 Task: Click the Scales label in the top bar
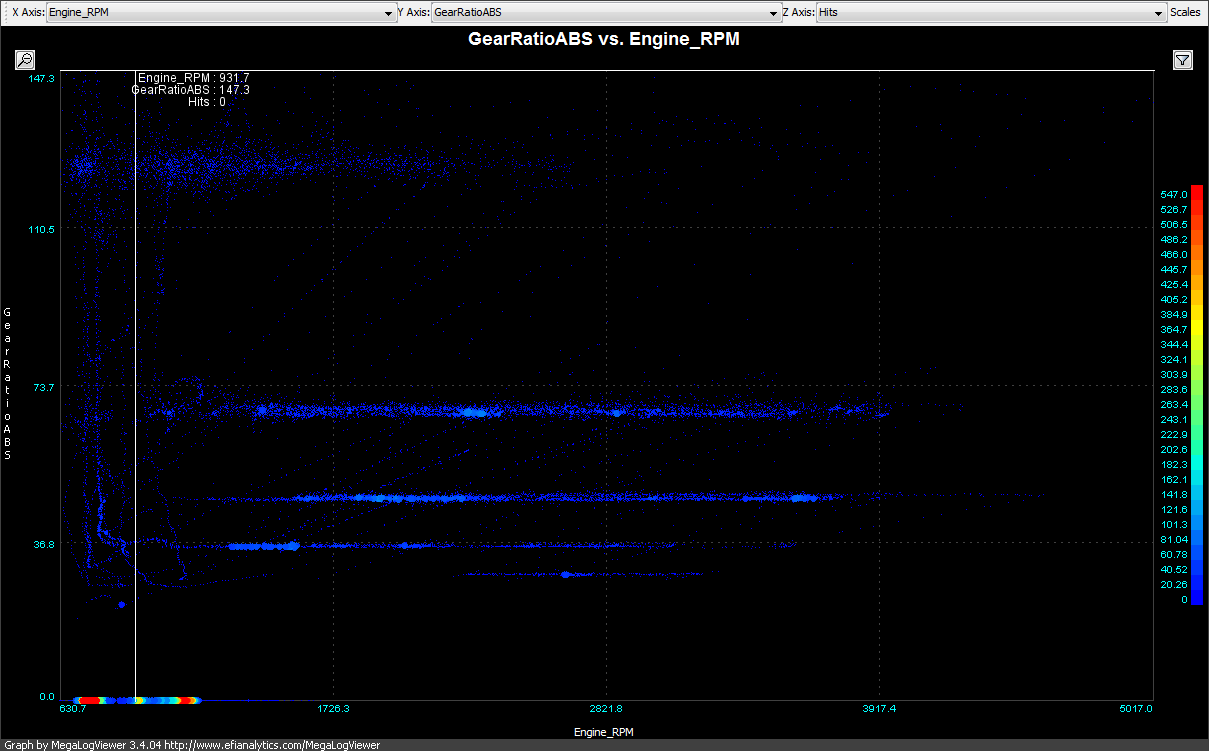click(1185, 13)
